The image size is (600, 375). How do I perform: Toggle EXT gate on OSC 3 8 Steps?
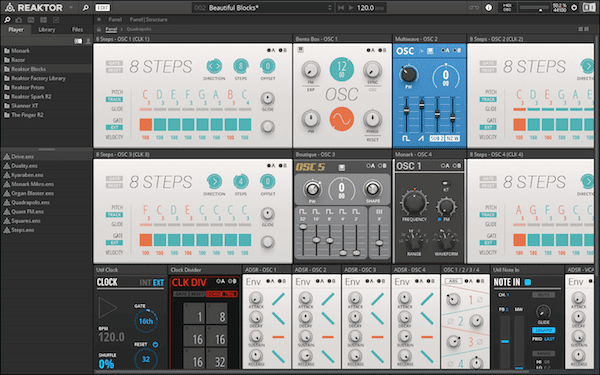[114, 243]
